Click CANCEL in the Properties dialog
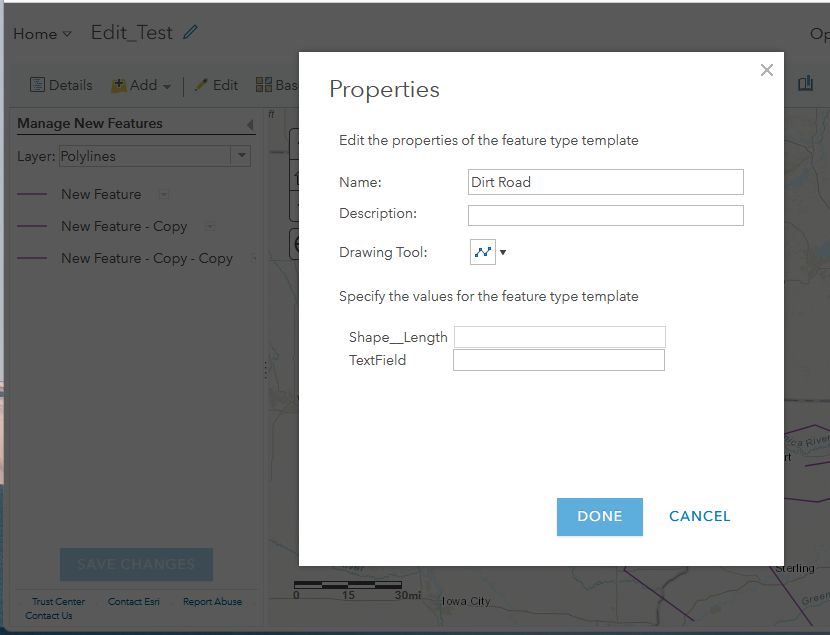The image size is (830, 635). [x=699, y=516]
